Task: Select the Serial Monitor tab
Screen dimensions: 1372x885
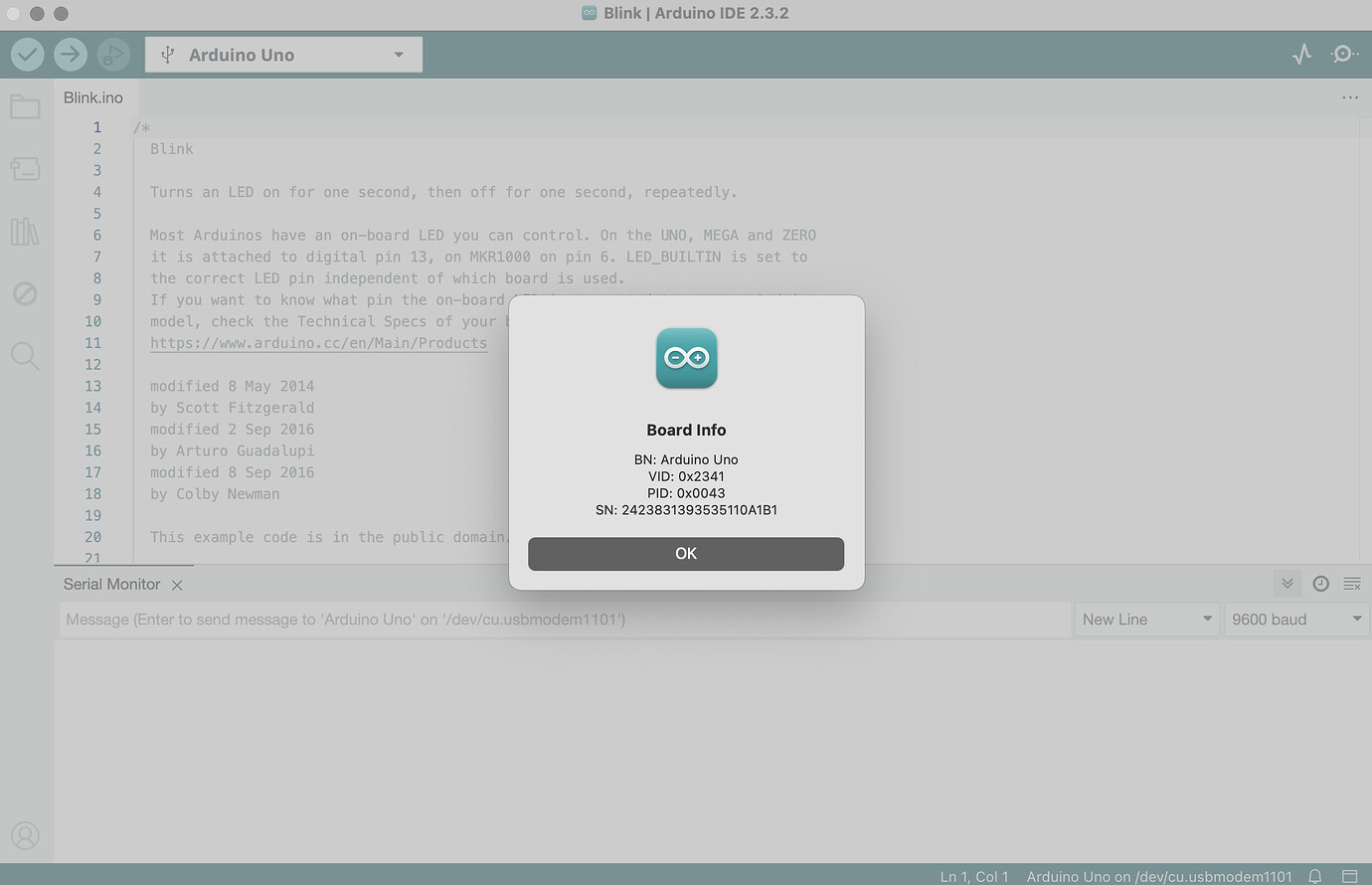Action: (x=111, y=584)
